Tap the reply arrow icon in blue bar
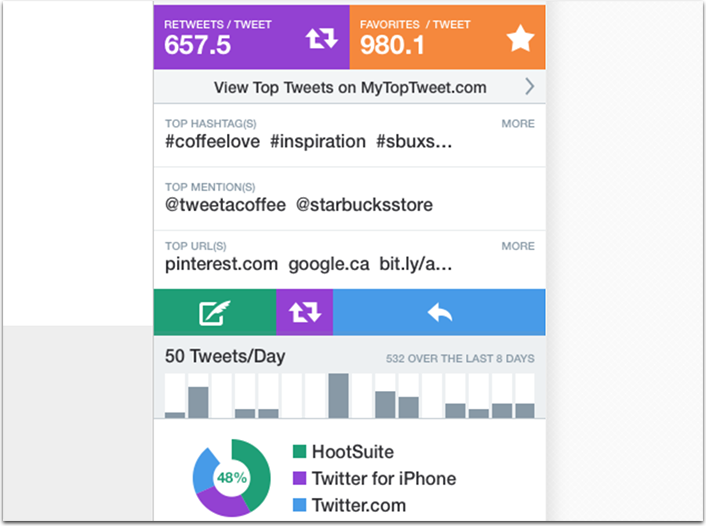Screen dimensions: 706x526 (439, 312)
